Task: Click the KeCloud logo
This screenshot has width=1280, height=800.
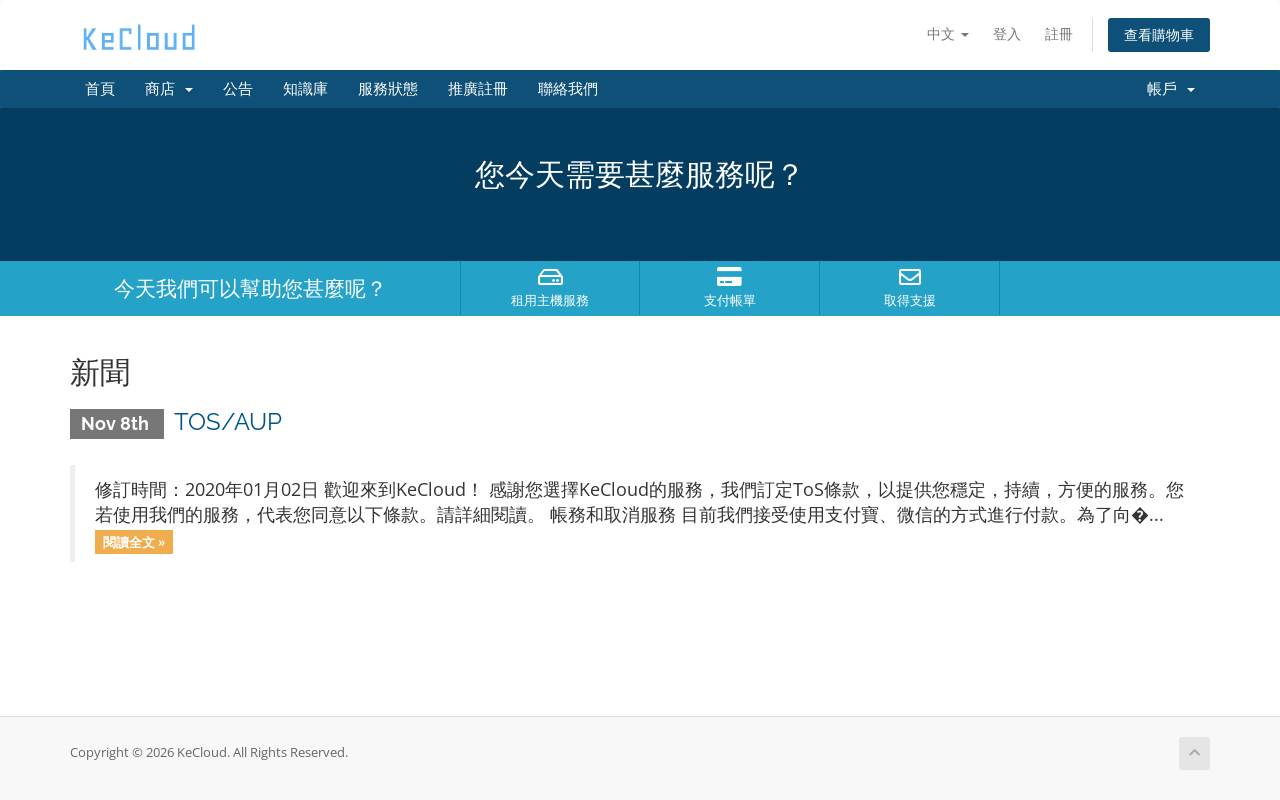Action: click(139, 38)
